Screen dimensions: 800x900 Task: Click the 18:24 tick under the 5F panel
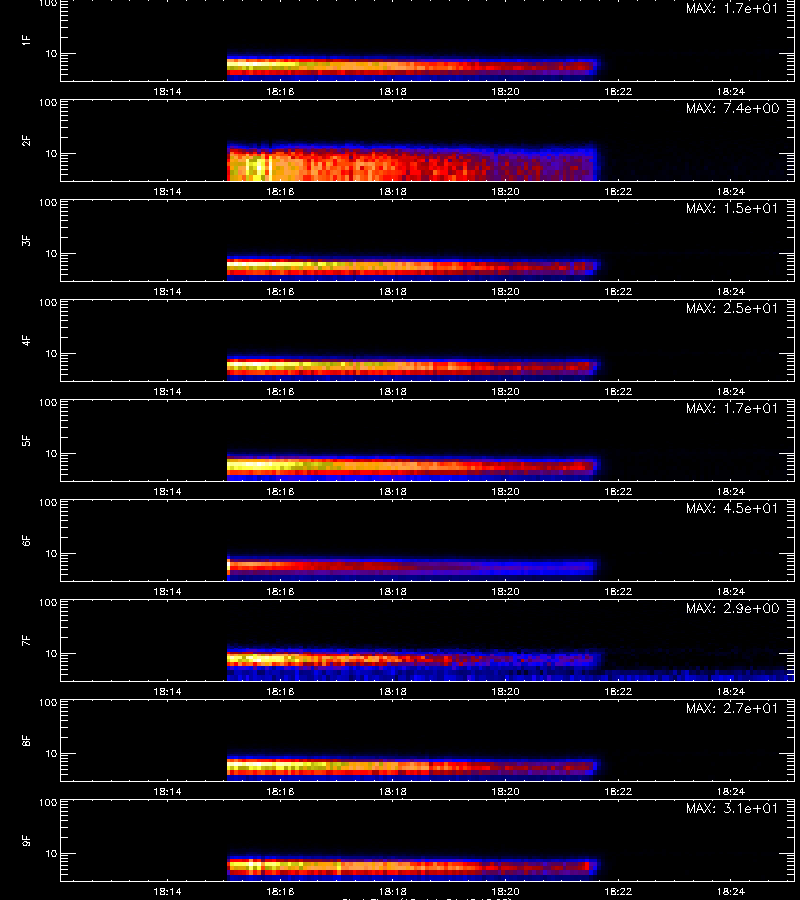pyautogui.click(x=731, y=491)
